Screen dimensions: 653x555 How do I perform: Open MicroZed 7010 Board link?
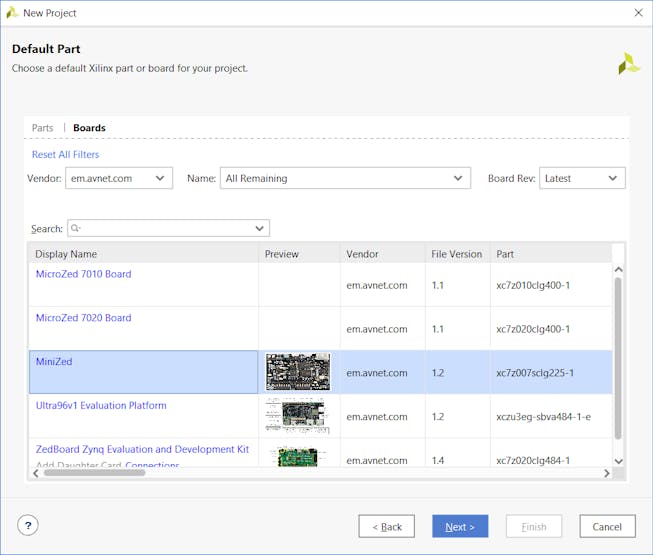coord(83,274)
